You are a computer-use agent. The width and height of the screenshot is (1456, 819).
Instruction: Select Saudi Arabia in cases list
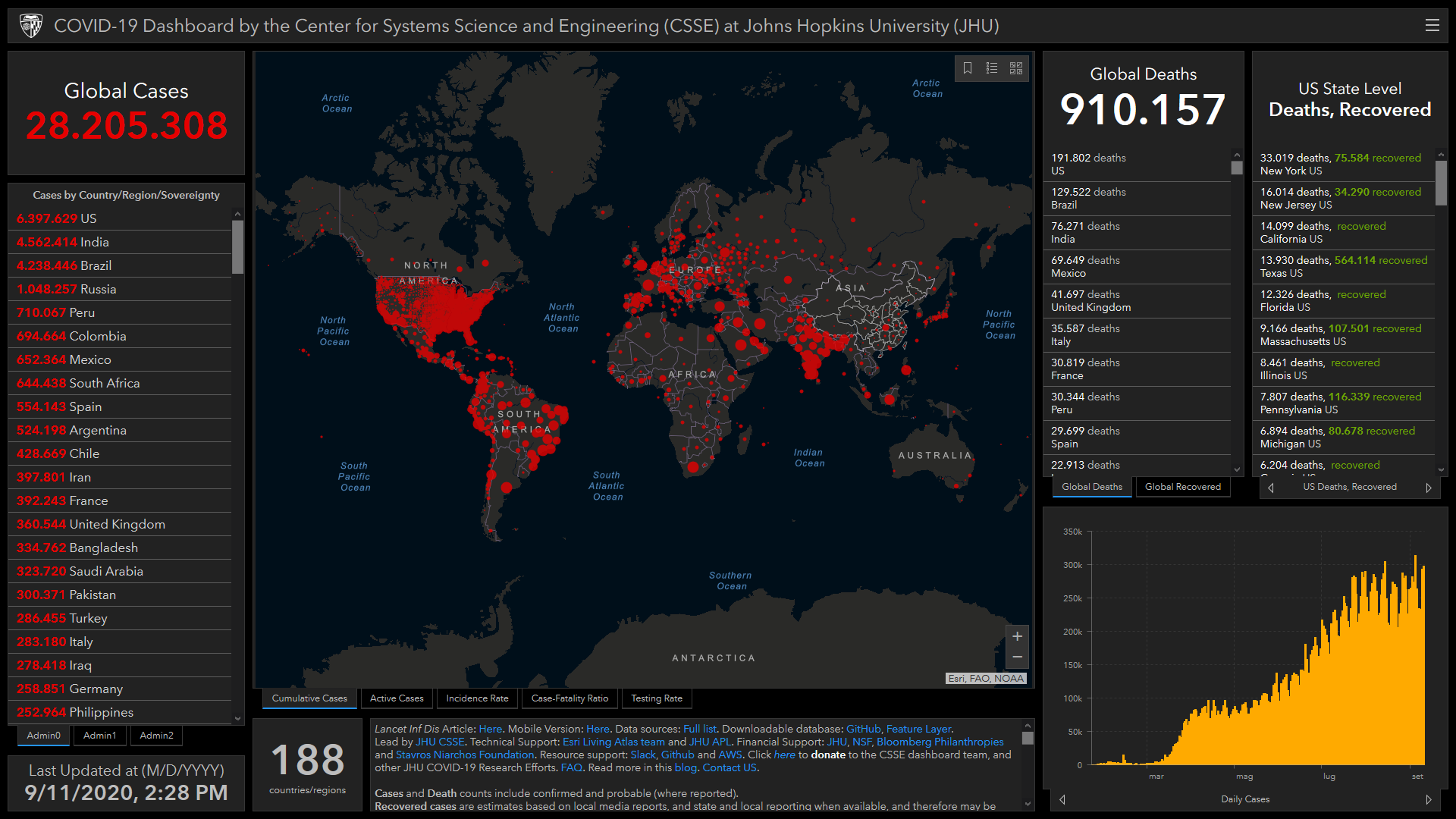click(120, 571)
